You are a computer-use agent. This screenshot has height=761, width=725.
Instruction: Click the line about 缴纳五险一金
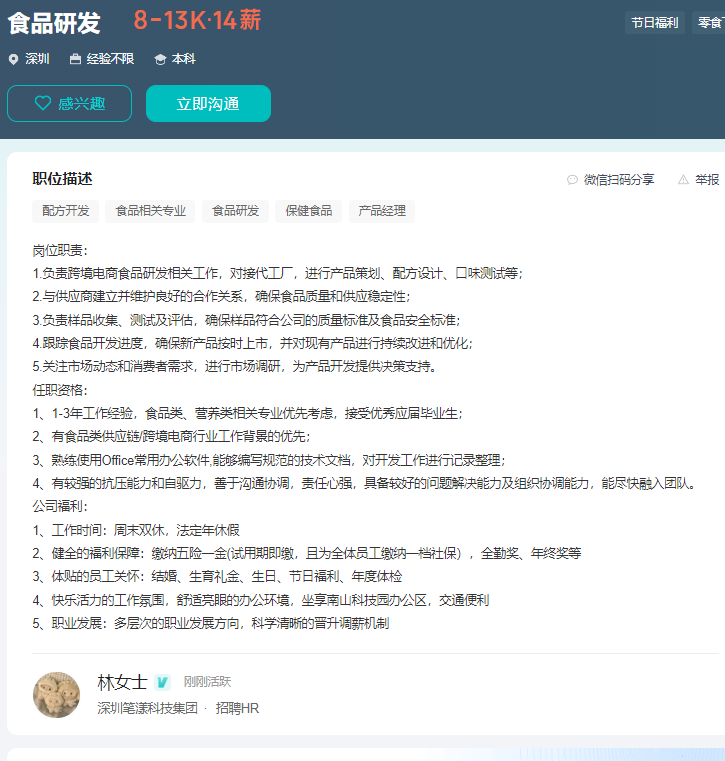click(x=307, y=553)
